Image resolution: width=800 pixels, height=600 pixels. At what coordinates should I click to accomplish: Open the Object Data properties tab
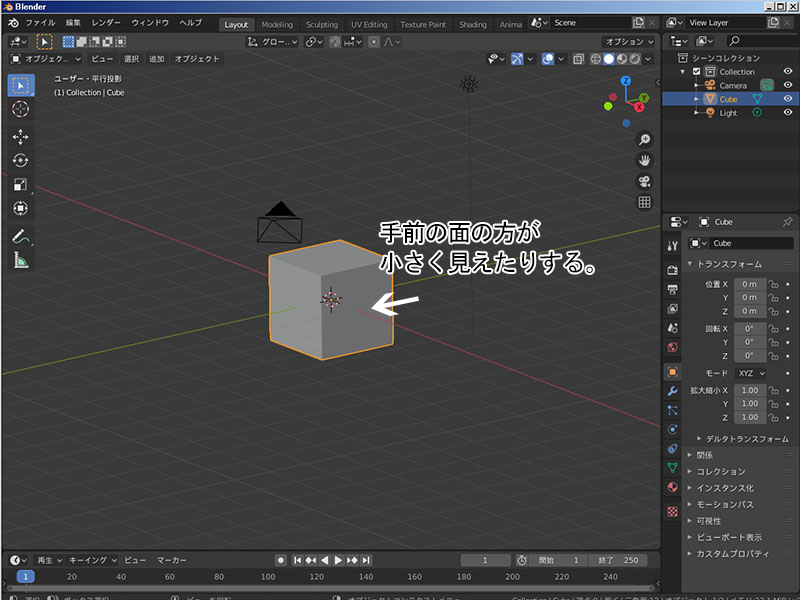(x=672, y=467)
